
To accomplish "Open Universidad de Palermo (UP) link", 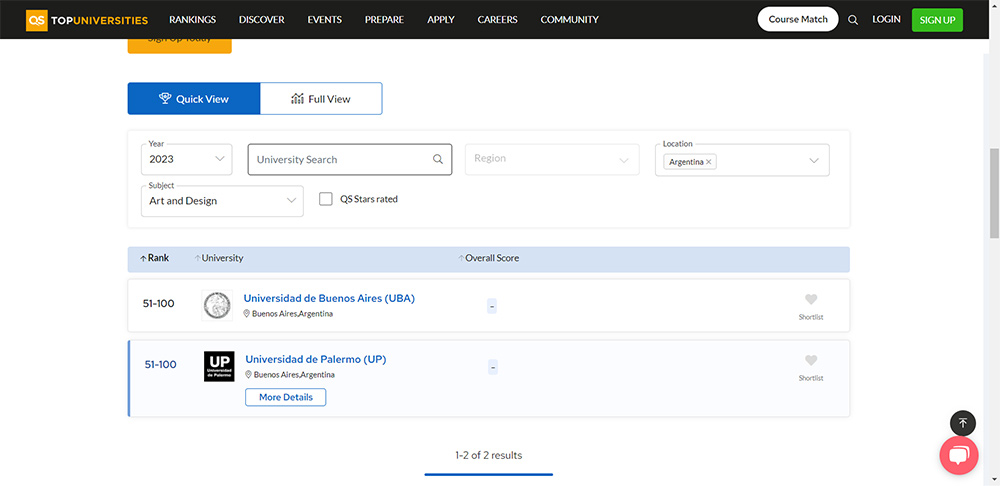I will point(316,359).
